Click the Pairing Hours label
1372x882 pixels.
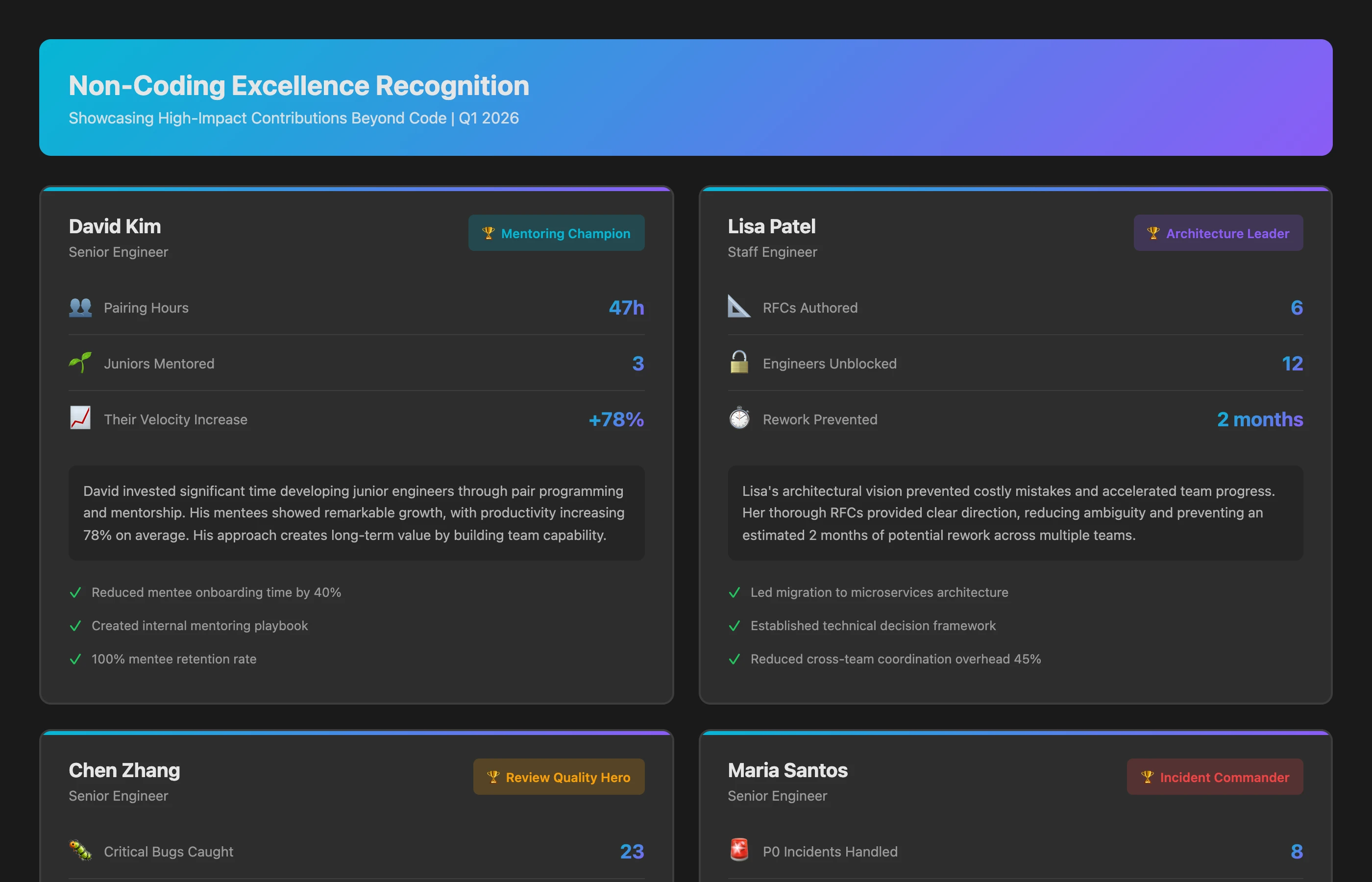[x=146, y=308]
